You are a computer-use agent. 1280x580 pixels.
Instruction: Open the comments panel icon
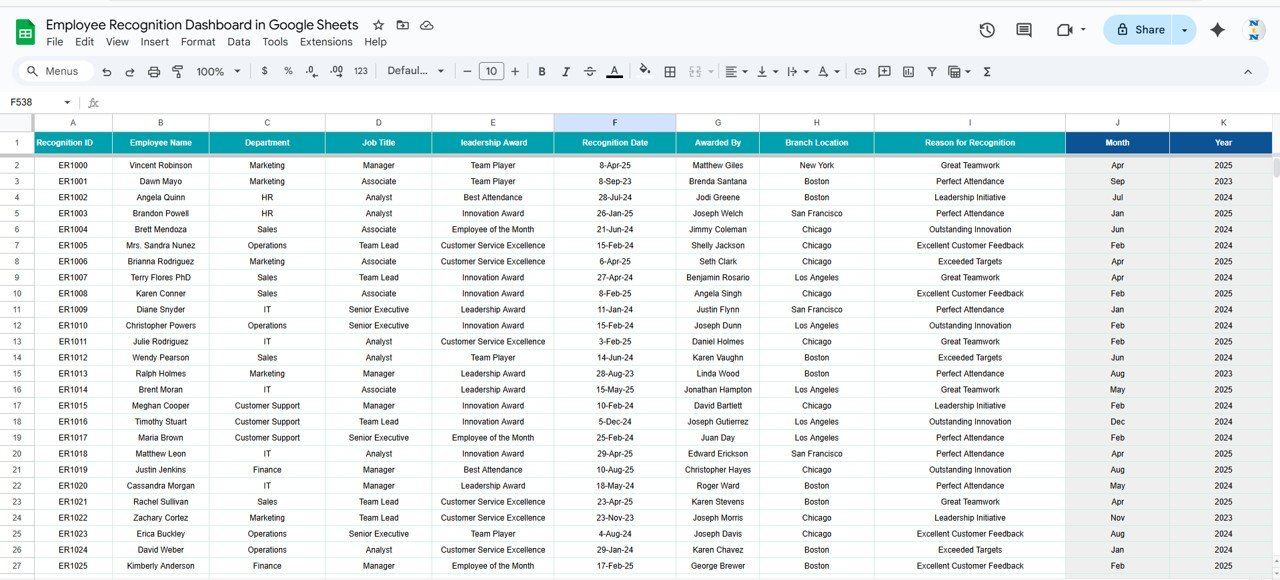(x=1024, y=30)
